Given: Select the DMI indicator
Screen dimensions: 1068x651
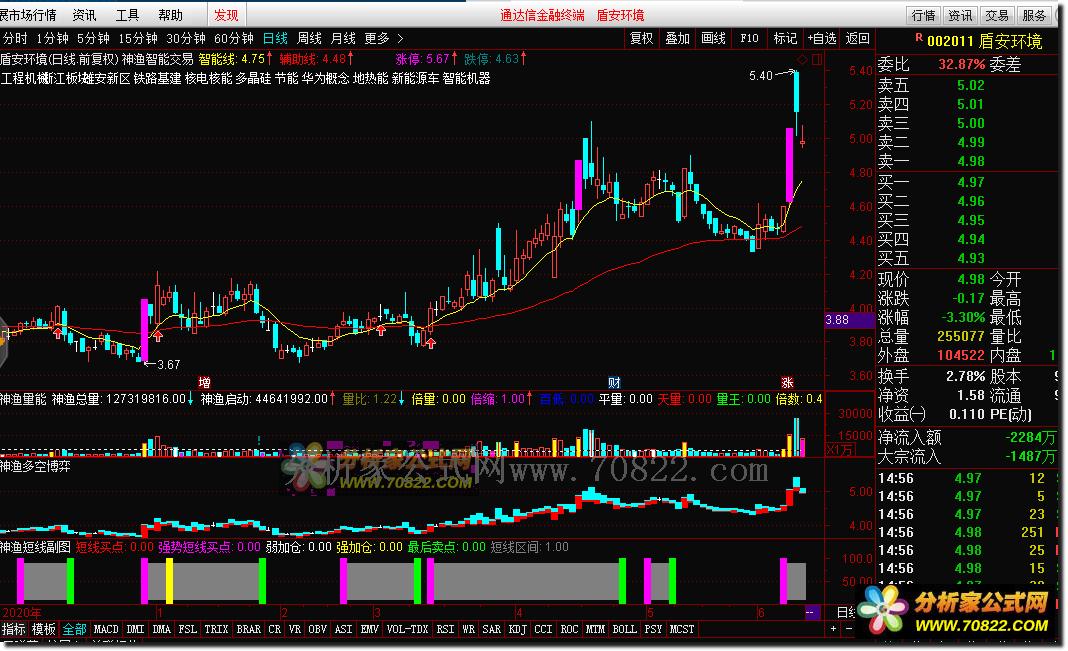Looking at the screenshot, I should pyautogui.click(x=136, y=629).
